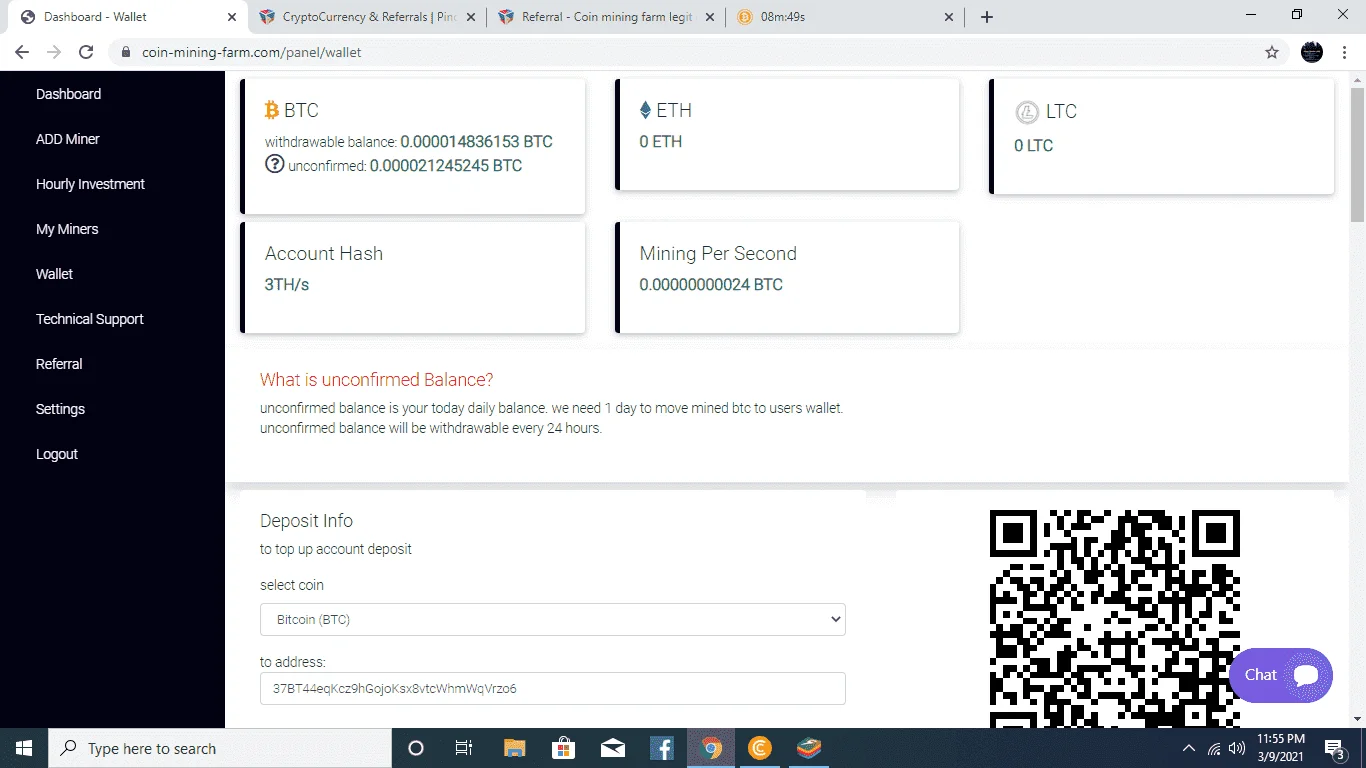Open the taskbar clock showing 11:55 PM
Image resolution: width=1366 pixels, height=768 pixels.
pos(1281,748)
